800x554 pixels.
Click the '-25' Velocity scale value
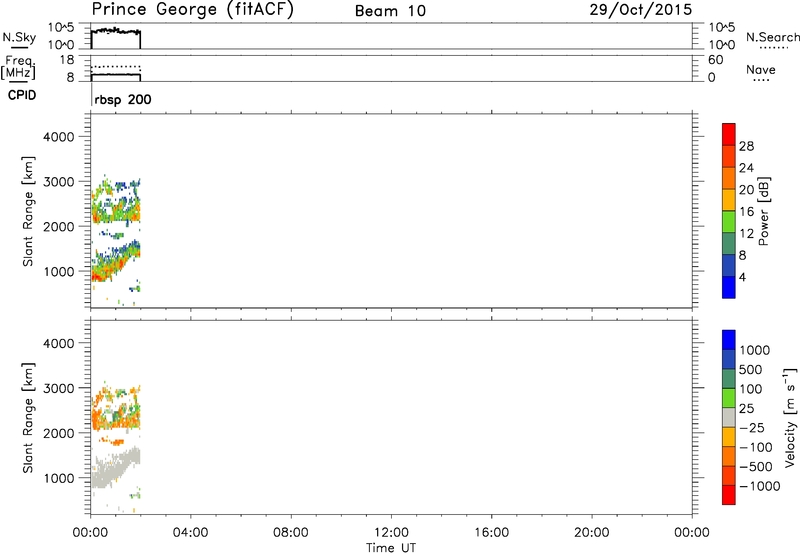click(x=752, y=428)
